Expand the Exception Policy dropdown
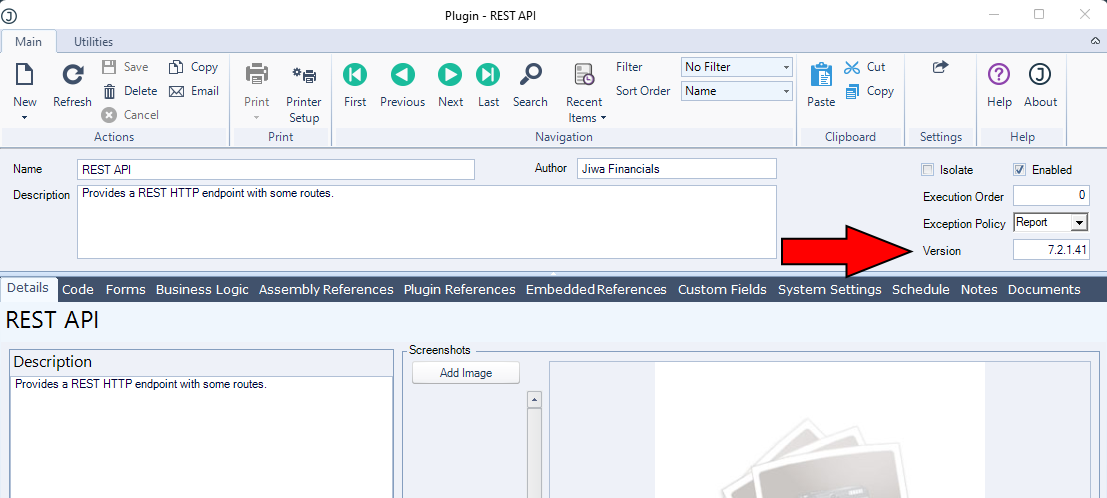Image resolution: width=1107 pixels, height=498 pixels. 1079,223
